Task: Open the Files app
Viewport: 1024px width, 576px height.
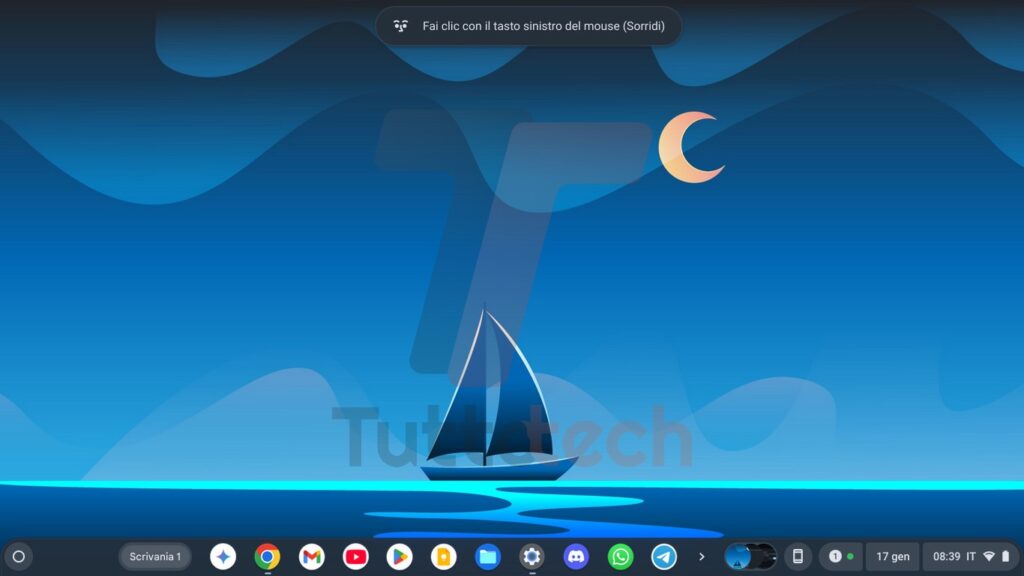Action: tap(487, 557)
